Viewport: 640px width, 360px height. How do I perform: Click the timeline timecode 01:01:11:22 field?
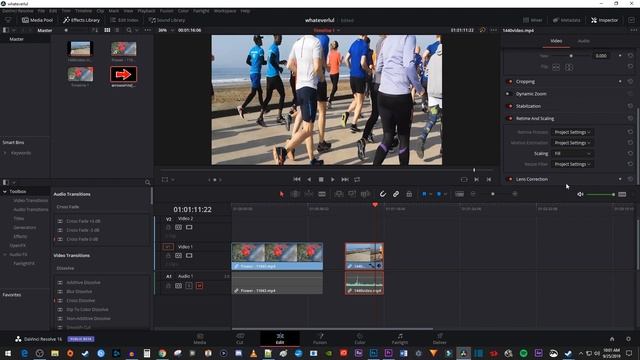pos(192,209)
